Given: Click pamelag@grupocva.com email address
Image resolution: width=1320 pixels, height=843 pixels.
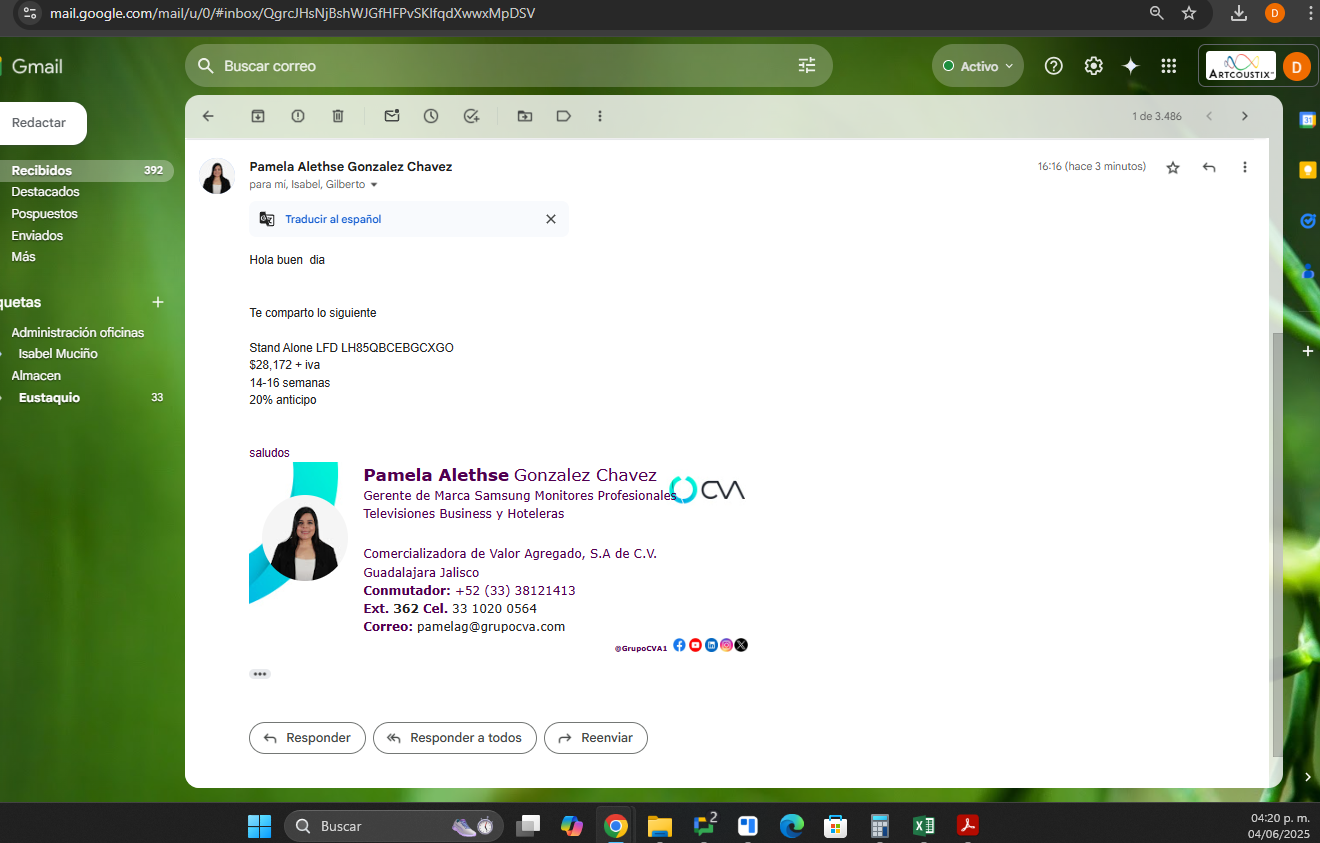Looking at the screenshot, I should 491,627.
